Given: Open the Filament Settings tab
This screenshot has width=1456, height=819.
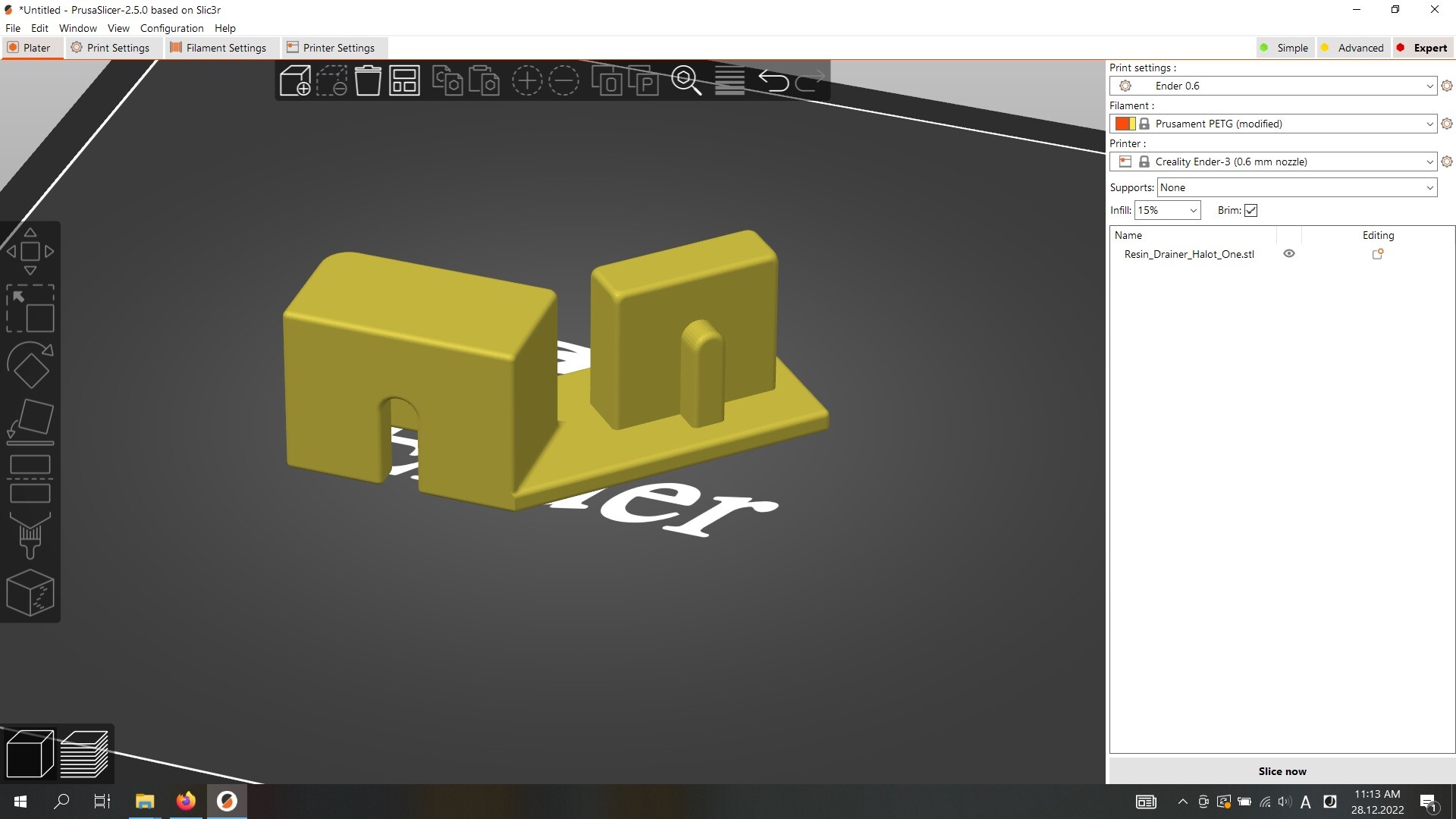Looking at the screenshot, I should click(218, 48).
